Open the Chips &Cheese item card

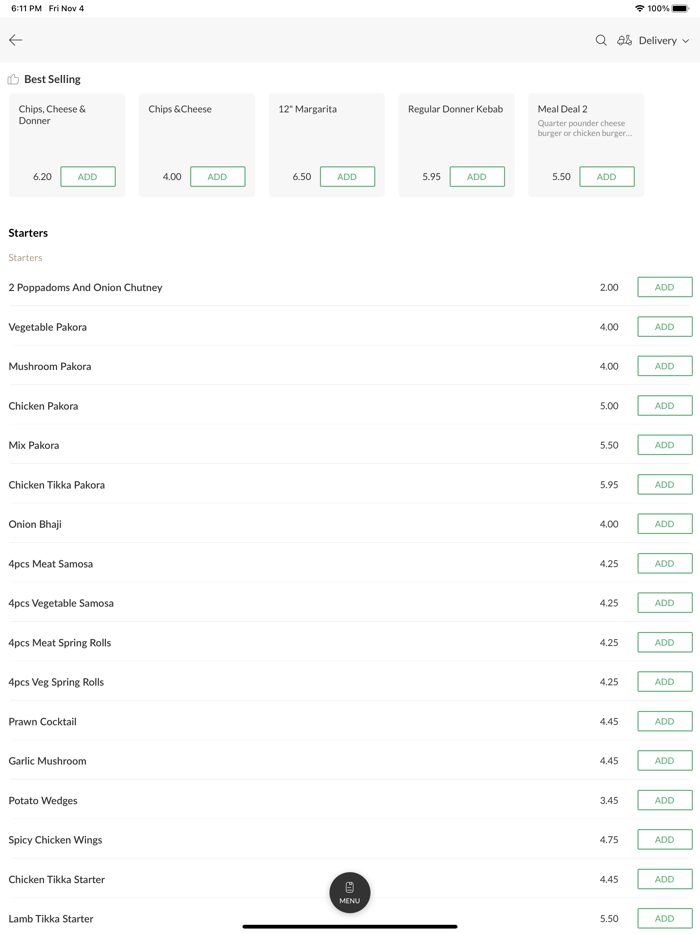196,130
